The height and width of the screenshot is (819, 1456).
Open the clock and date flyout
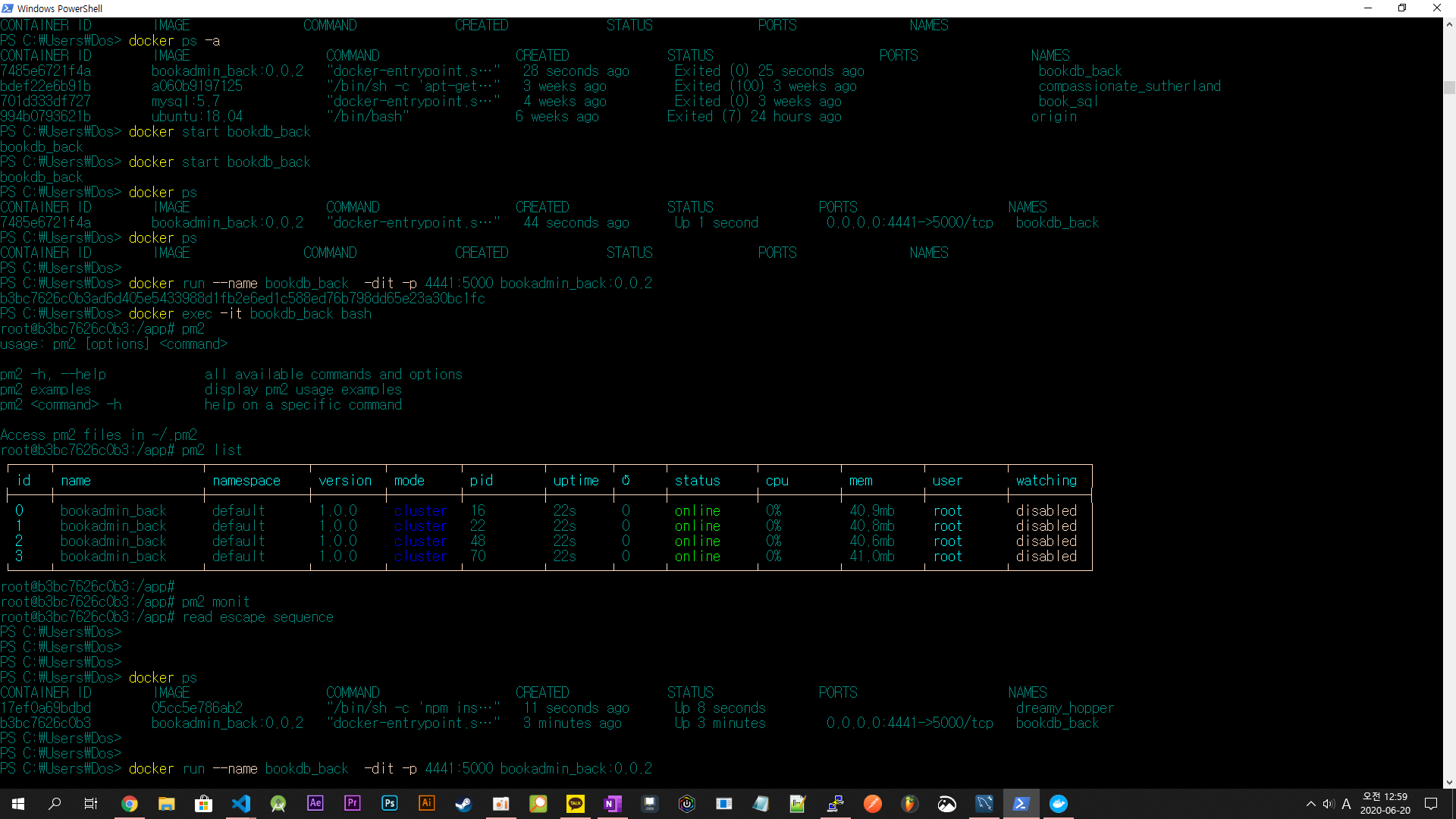[1385, 804]
